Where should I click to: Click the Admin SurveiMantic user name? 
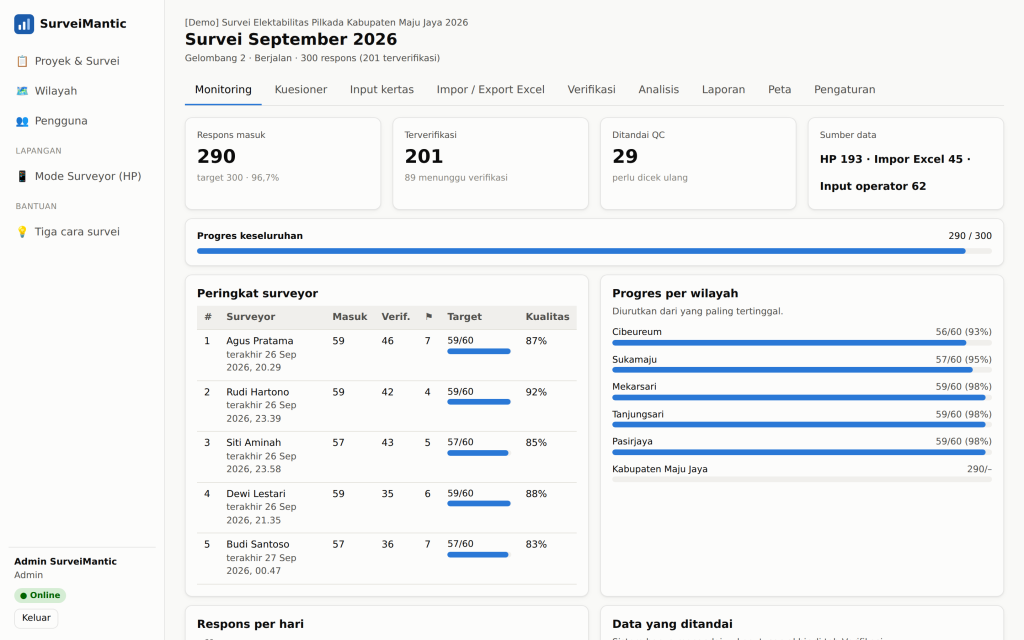pos(65,562)
